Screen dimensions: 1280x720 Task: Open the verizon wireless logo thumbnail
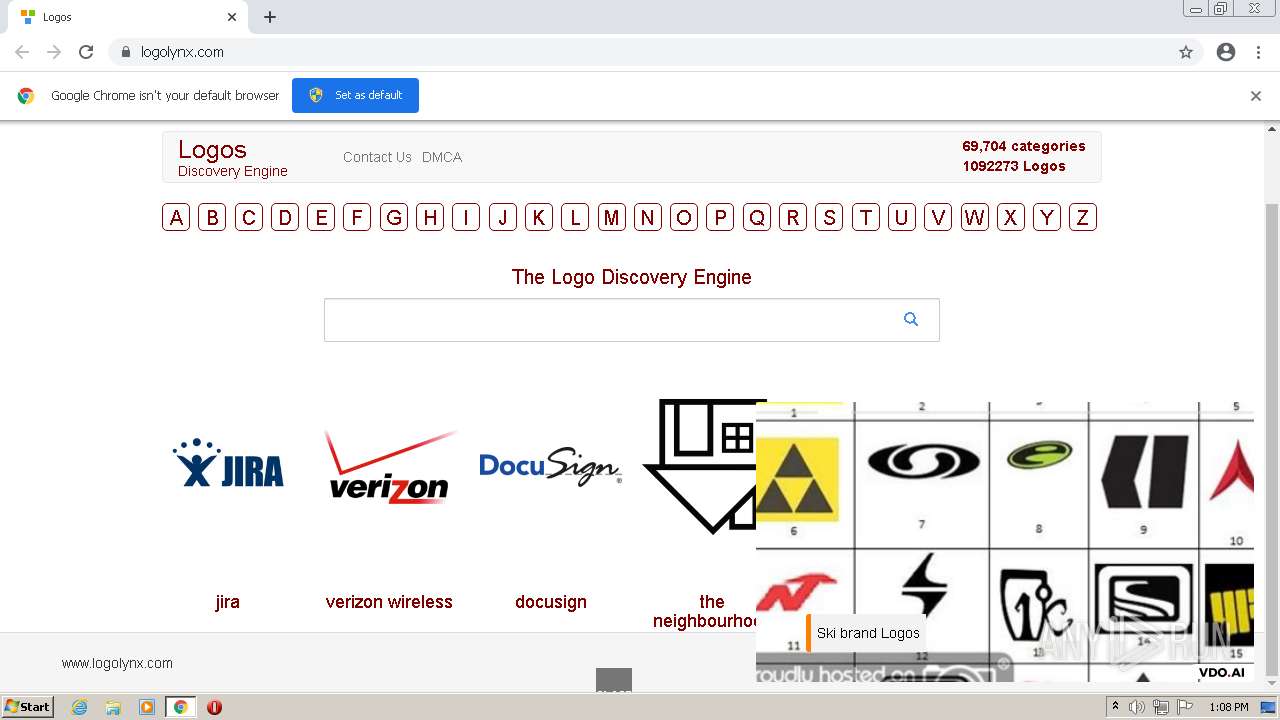(389, 467)
